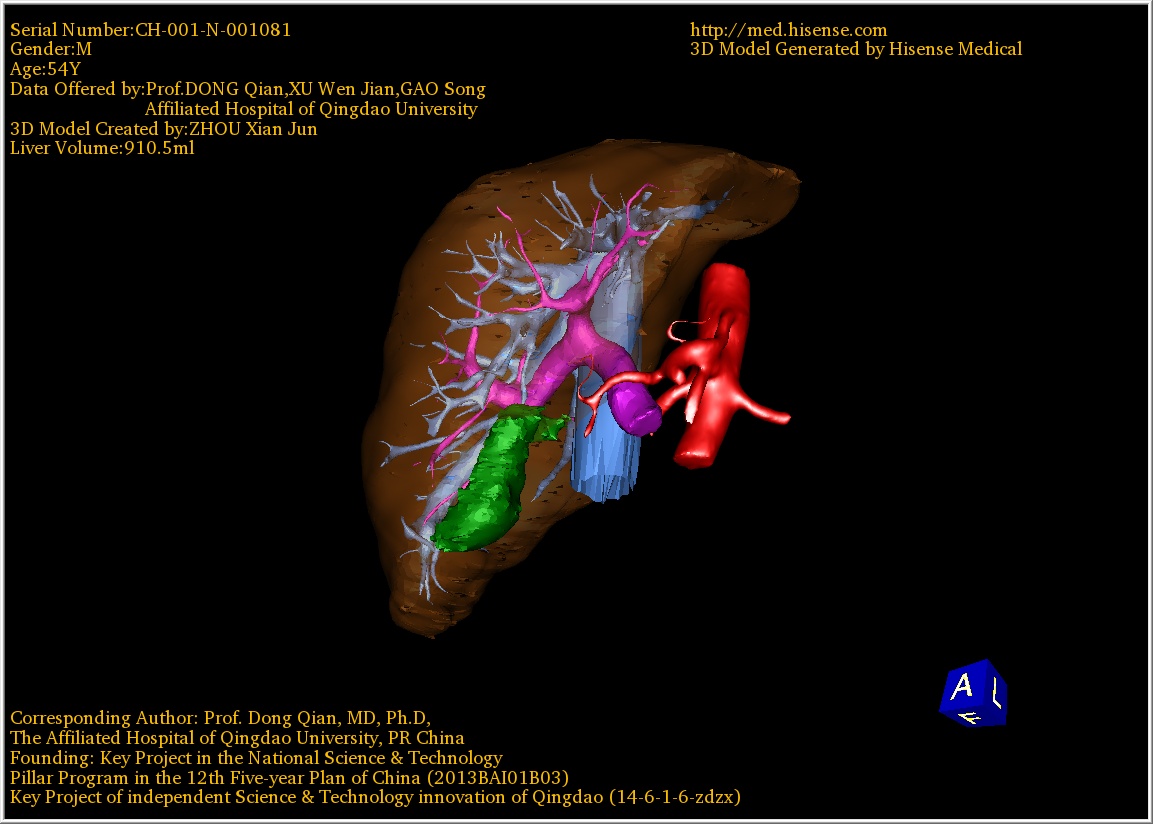Viewport: 1153px width, 824px height.
Task: Click '3D Model Generated by Hisense Medical' text
Action: pyautogui.click(x=856, y=49)
